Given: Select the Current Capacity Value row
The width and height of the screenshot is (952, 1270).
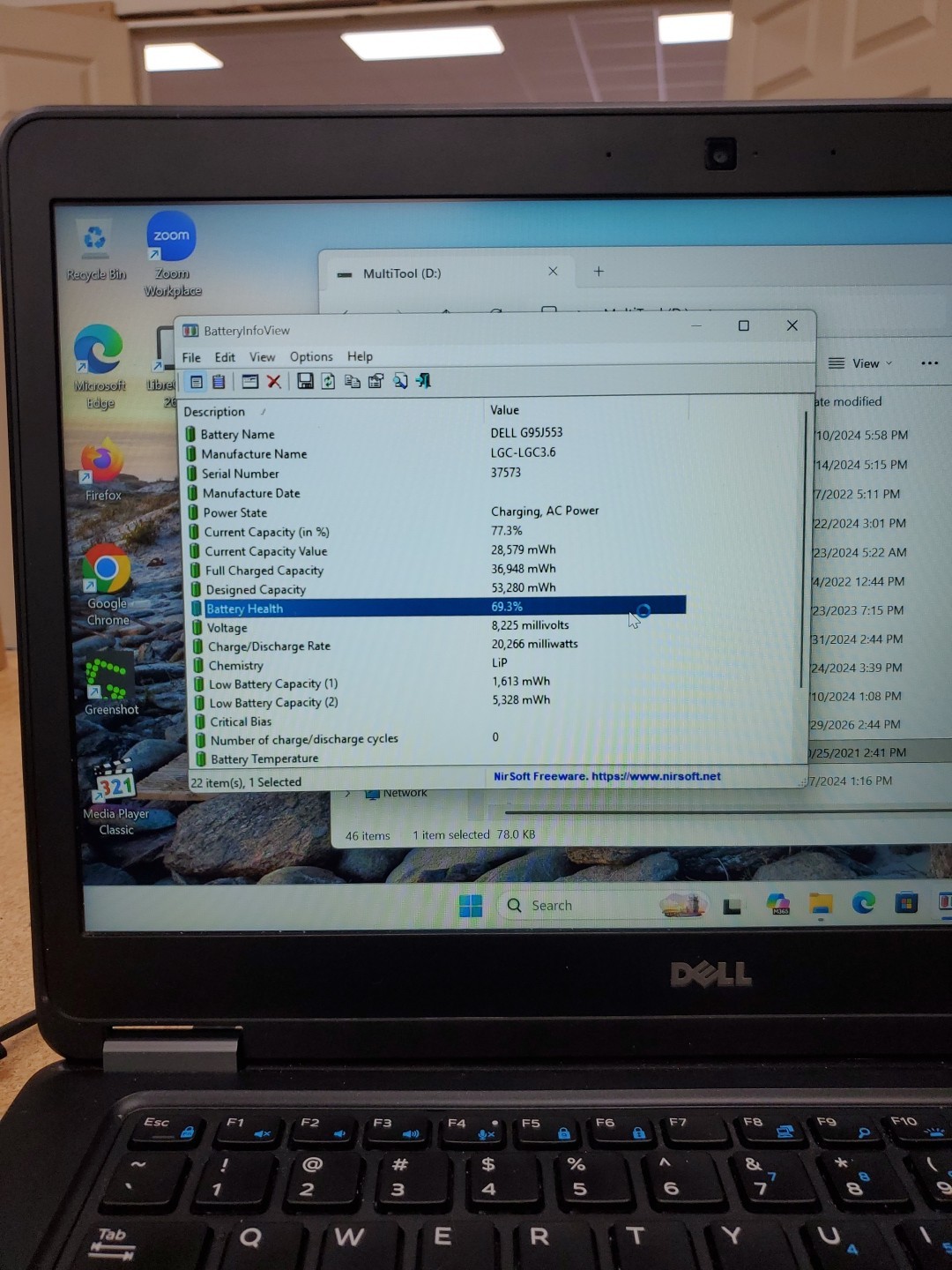Looking at the screenshot, I should [437, 551].
